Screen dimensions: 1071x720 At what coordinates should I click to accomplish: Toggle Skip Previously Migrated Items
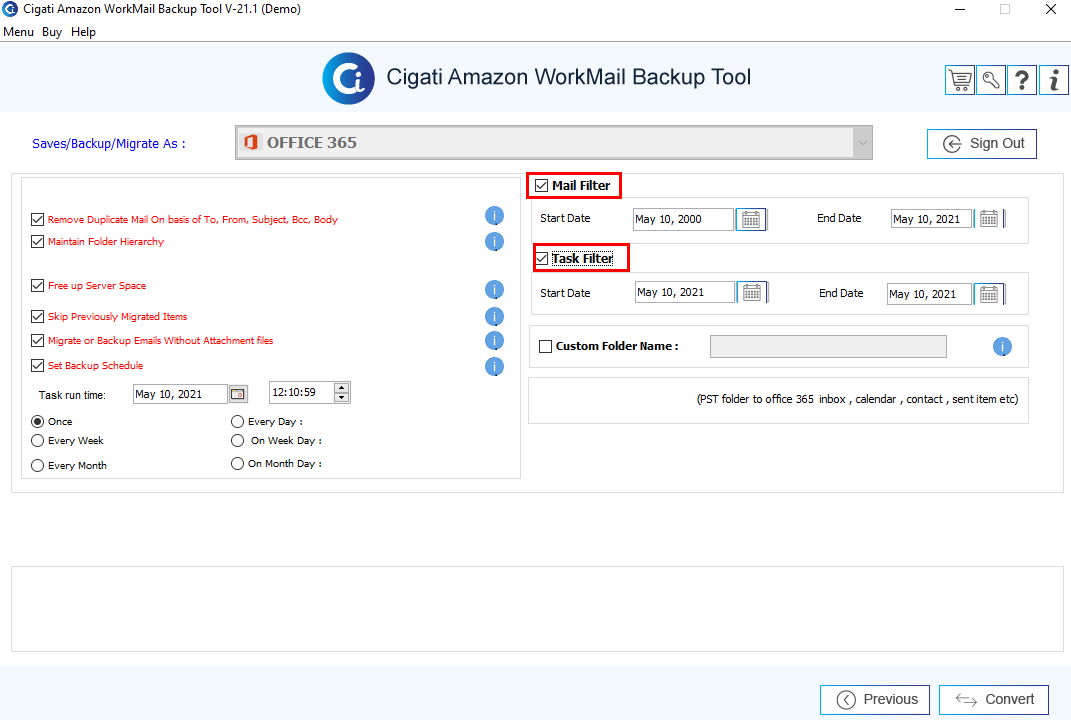pos(38,316)
